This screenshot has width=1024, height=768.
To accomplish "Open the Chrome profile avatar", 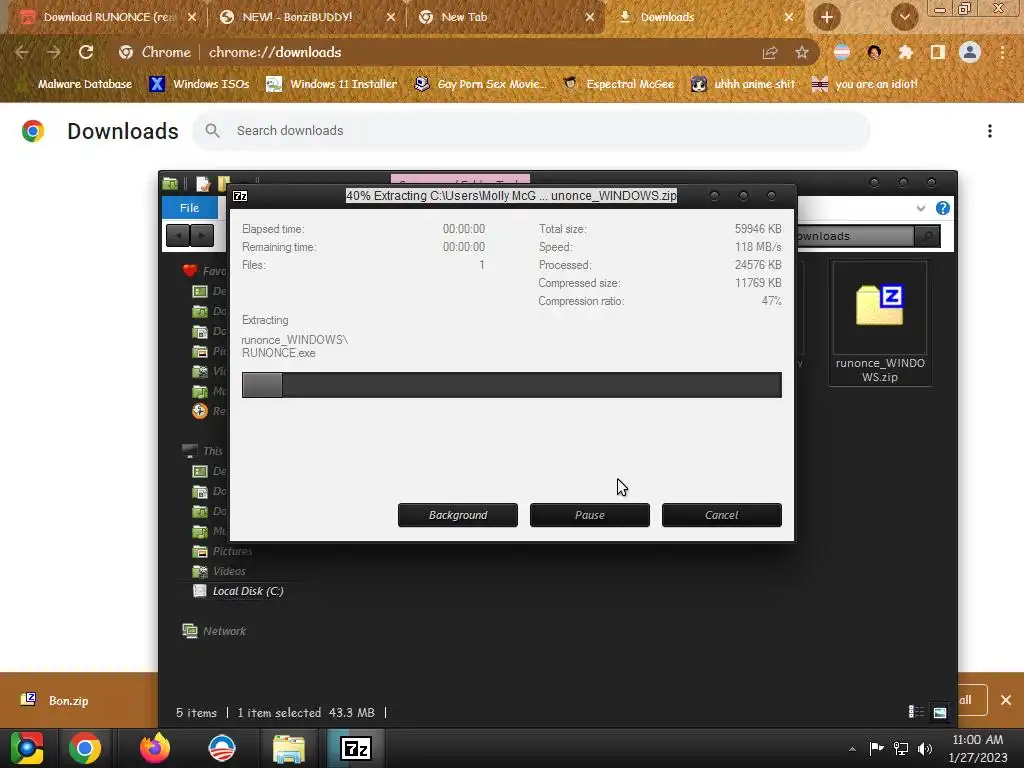I will click(970, 52).
